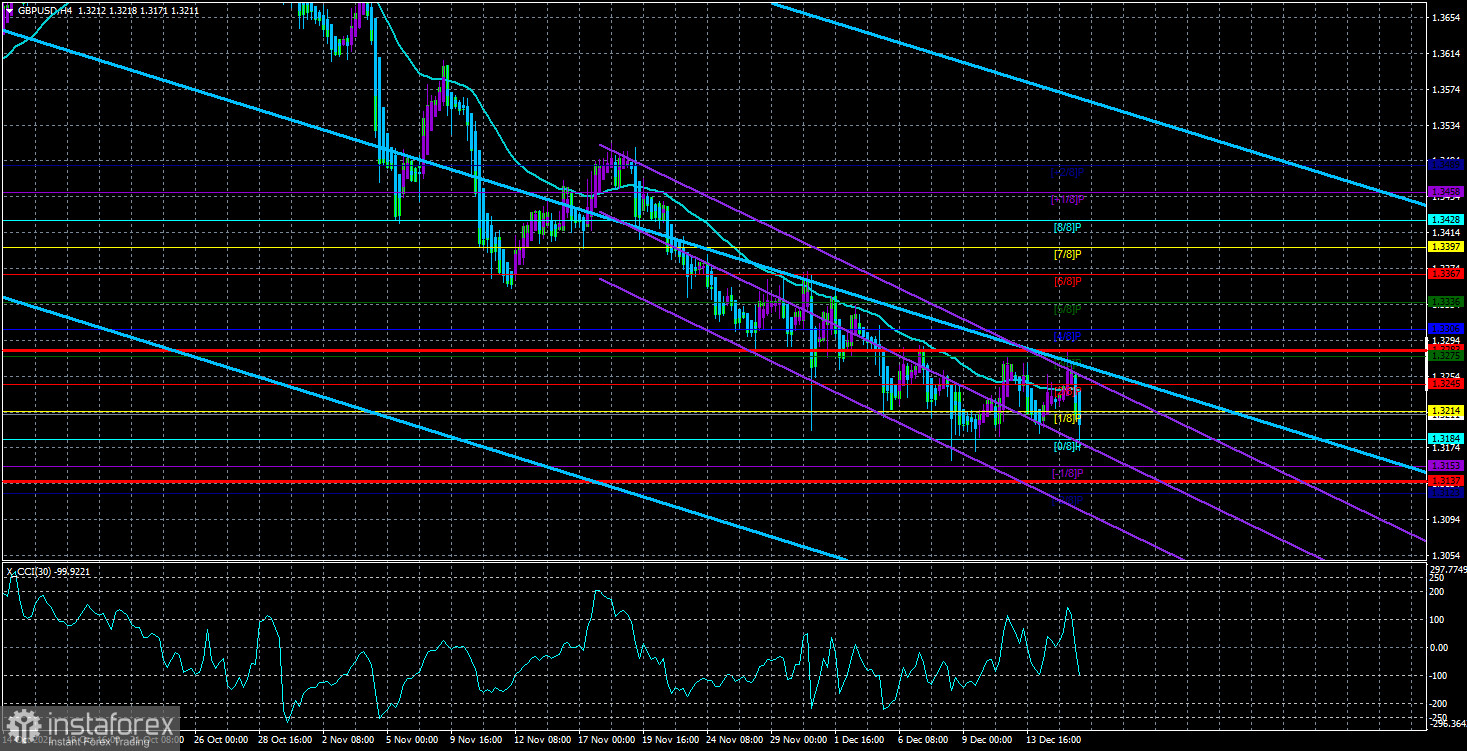Click the purple 1.3153 price tag

tap(1446, 466)
